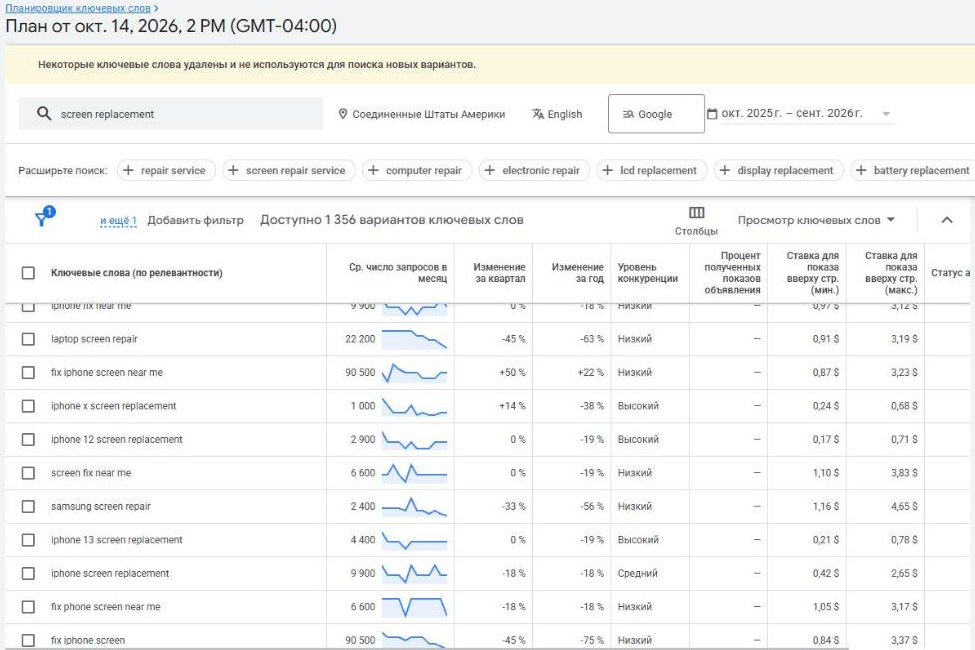This screenshot has height=650, width=975.
Task: Open the Google search network selector
Action: pos(656,114)
